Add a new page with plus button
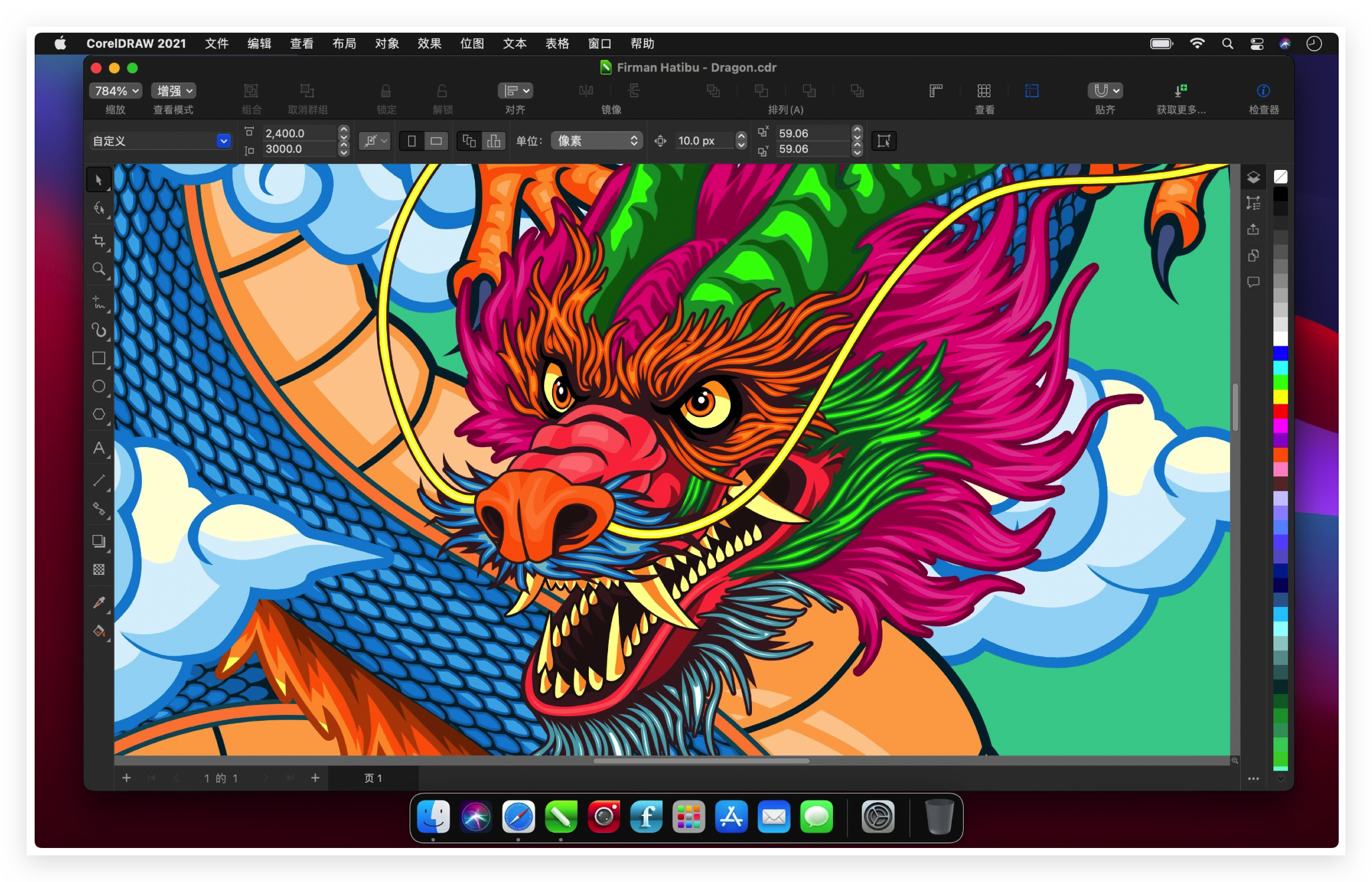Screen dimensions: 1372x882 click(315, 778)
